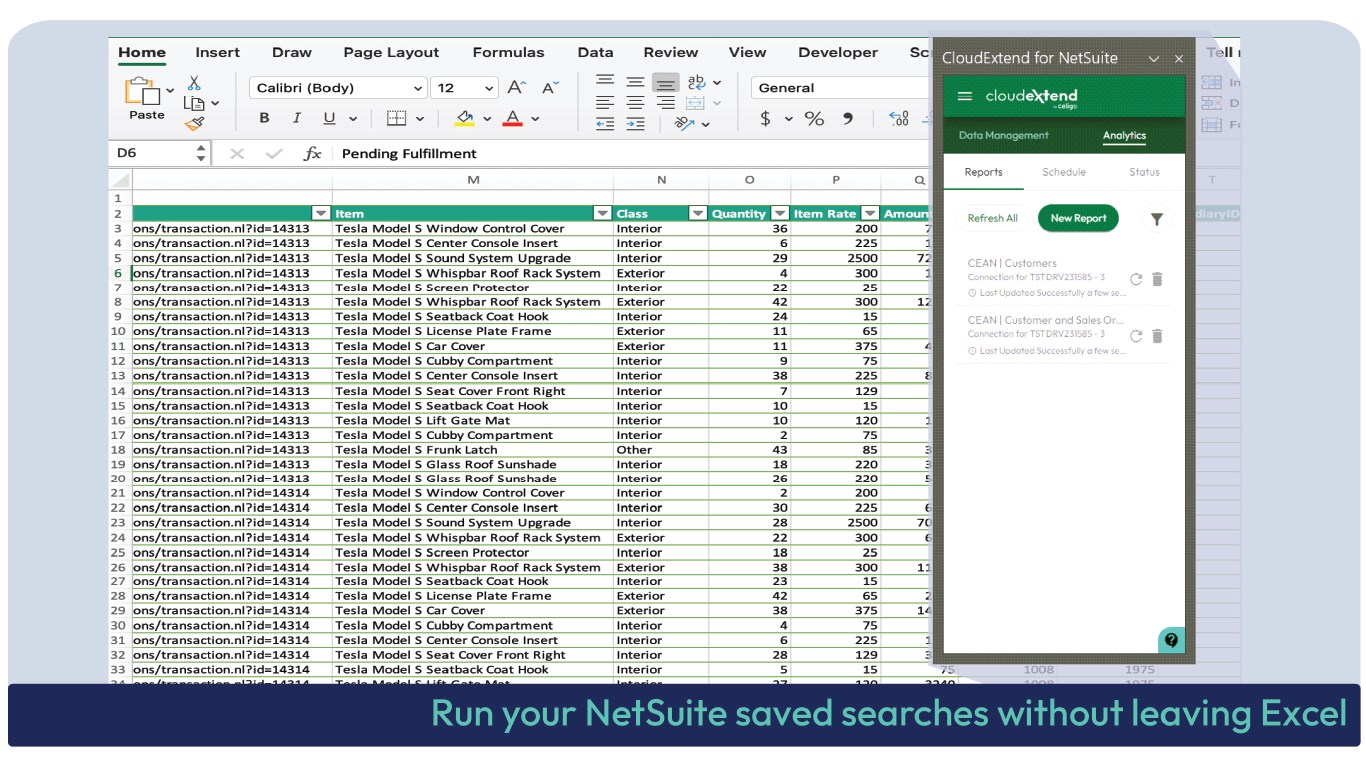
Task: Open the Class column filter dropdown
Action: [x=698, y=213]
